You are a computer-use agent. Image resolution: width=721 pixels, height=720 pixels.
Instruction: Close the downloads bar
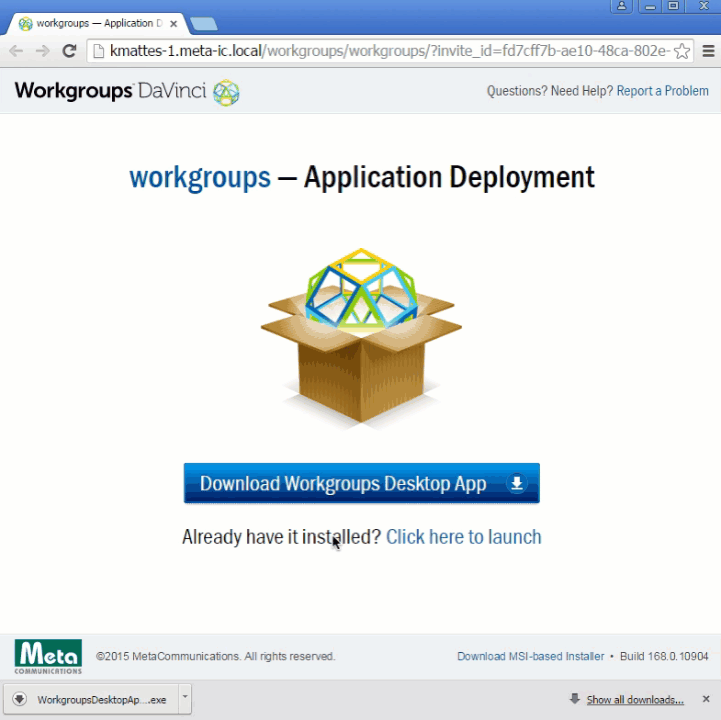(x=706, y=699)
